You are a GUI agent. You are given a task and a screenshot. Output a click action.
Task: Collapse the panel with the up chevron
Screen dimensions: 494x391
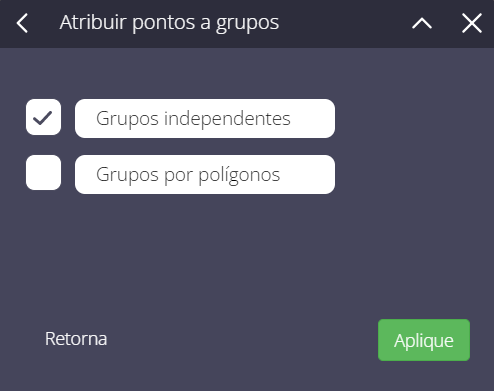pos(422,24)
